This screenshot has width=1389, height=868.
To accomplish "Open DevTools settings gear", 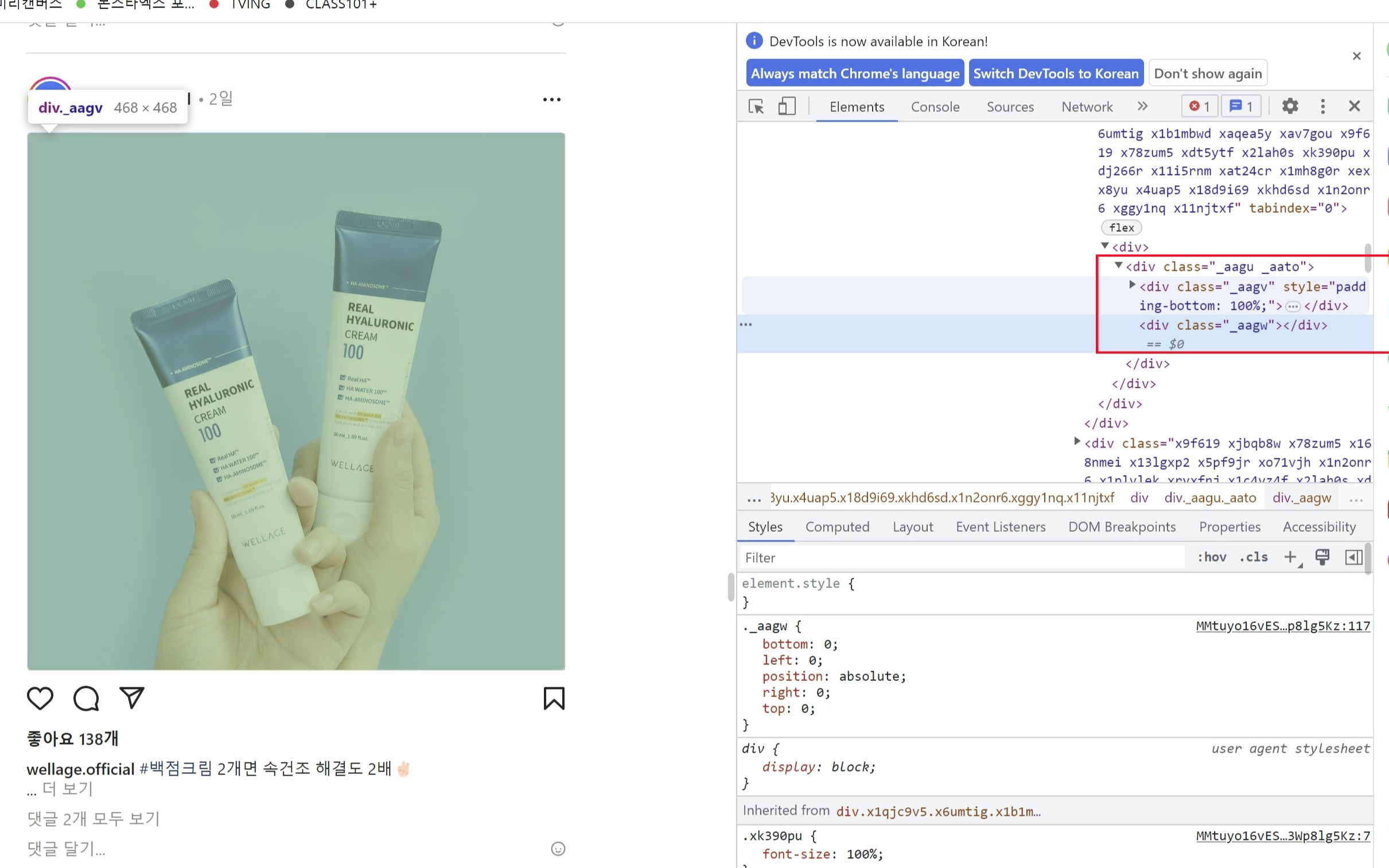I will point(1290,106).
